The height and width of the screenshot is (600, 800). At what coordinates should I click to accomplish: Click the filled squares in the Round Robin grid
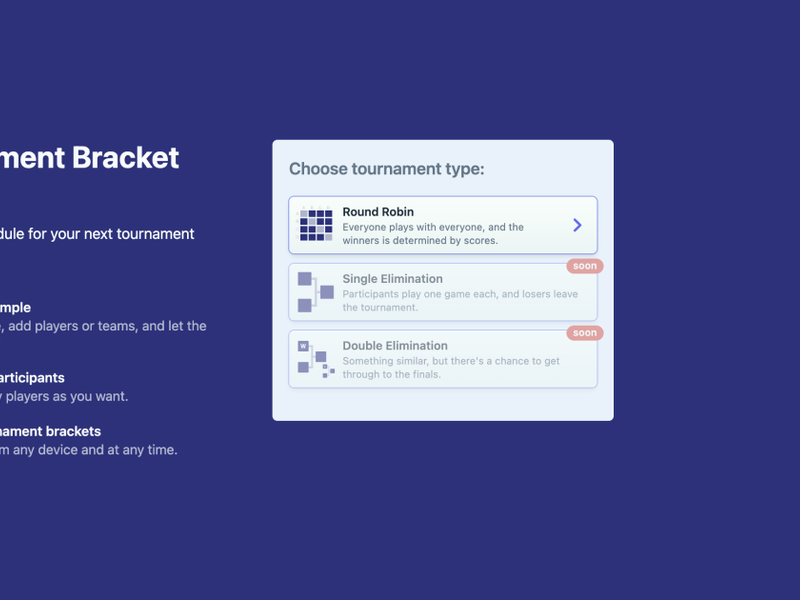(x=314, y=224)
